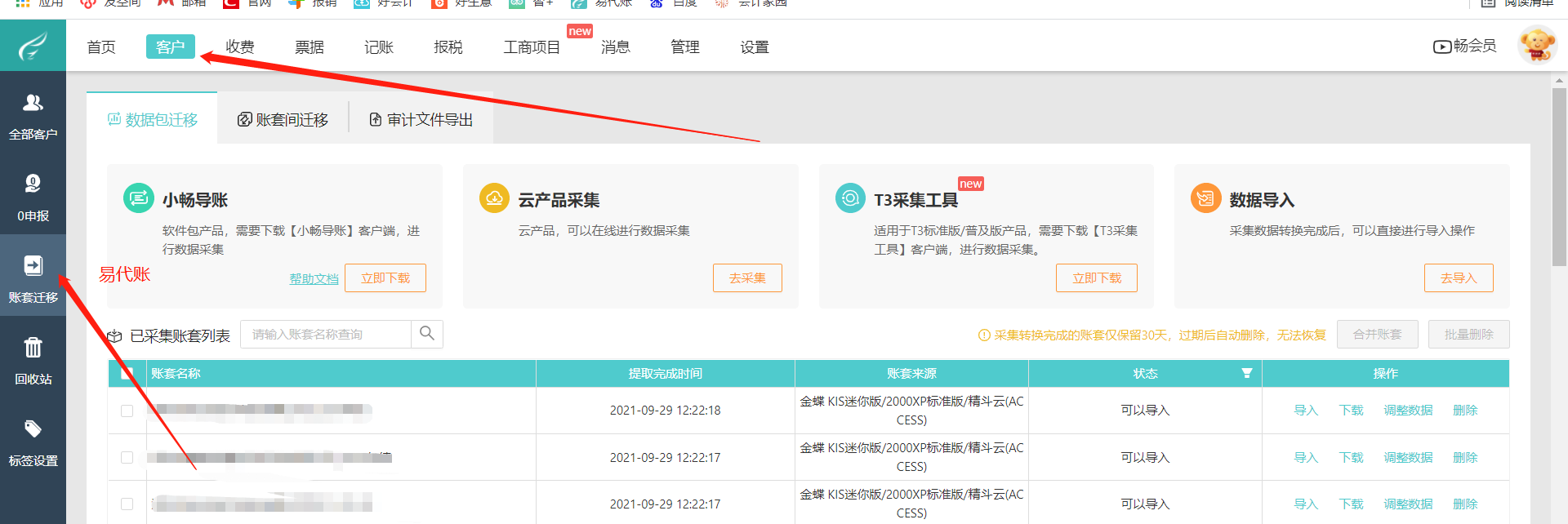Click the search magnifier button

pos(426,334)
